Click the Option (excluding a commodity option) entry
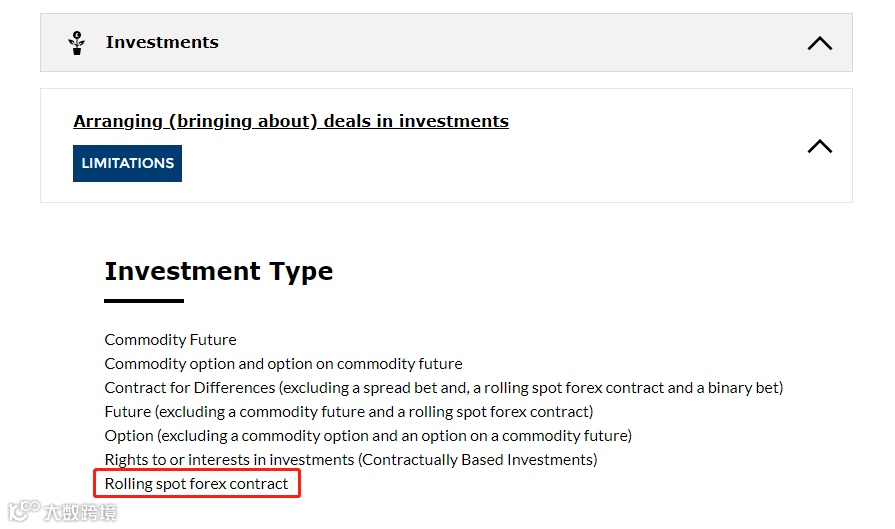Viewport: 895px width, 529px height. (x=368, y=436)
